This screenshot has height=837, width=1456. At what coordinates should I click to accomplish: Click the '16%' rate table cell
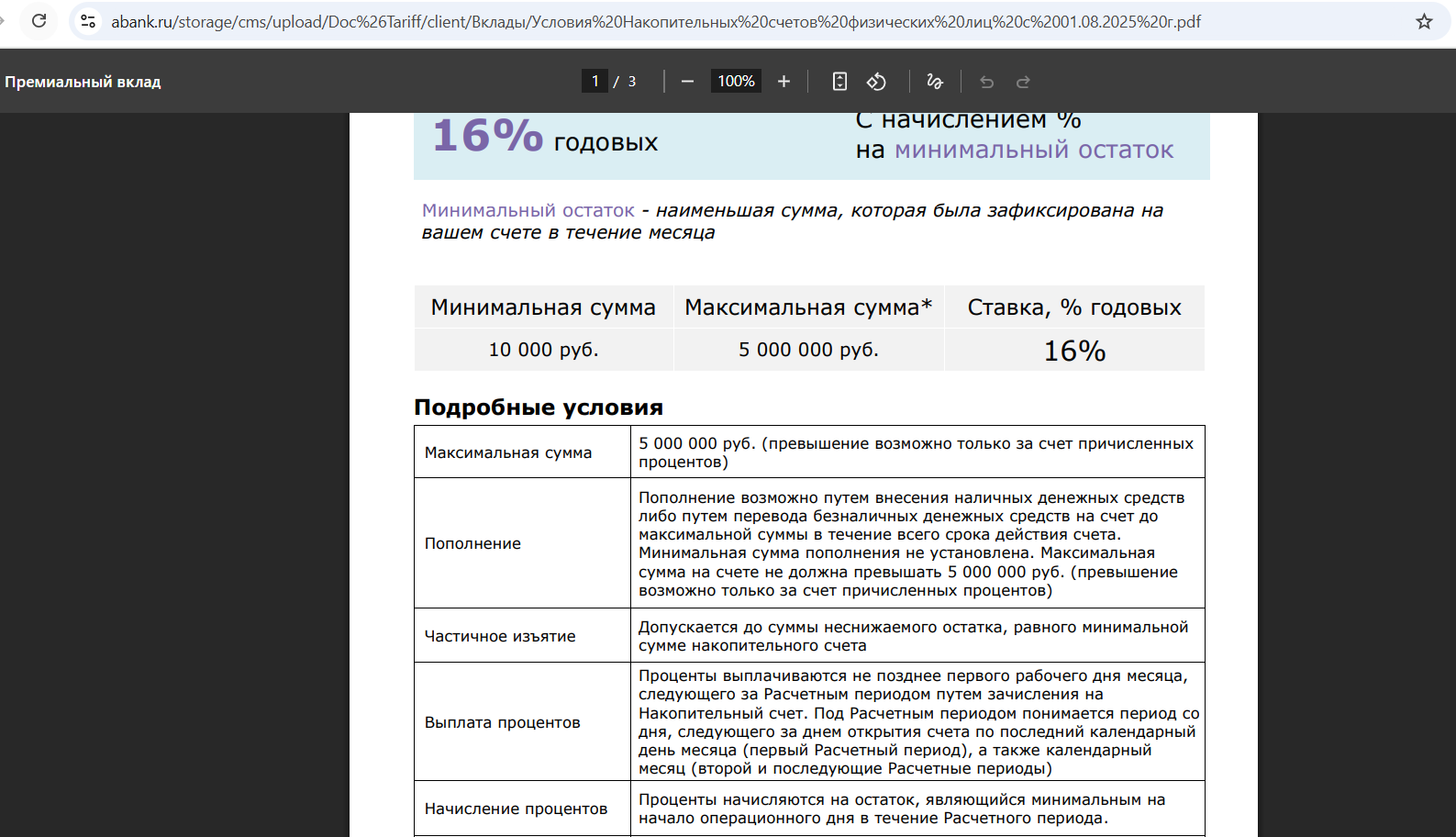[1074, 351]
